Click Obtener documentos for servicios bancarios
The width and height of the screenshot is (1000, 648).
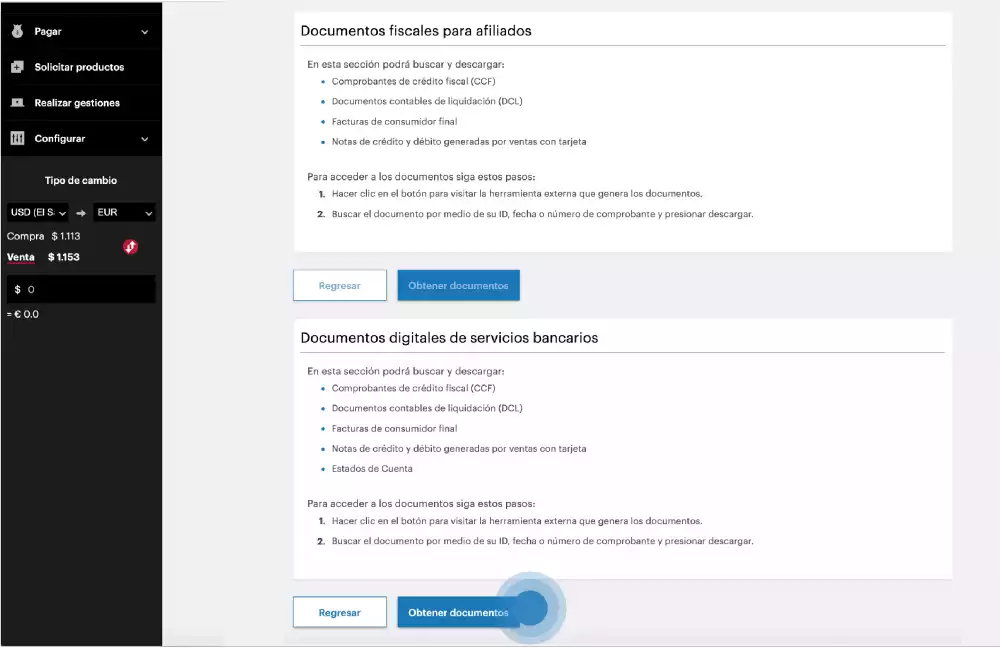tap(458, 612)
